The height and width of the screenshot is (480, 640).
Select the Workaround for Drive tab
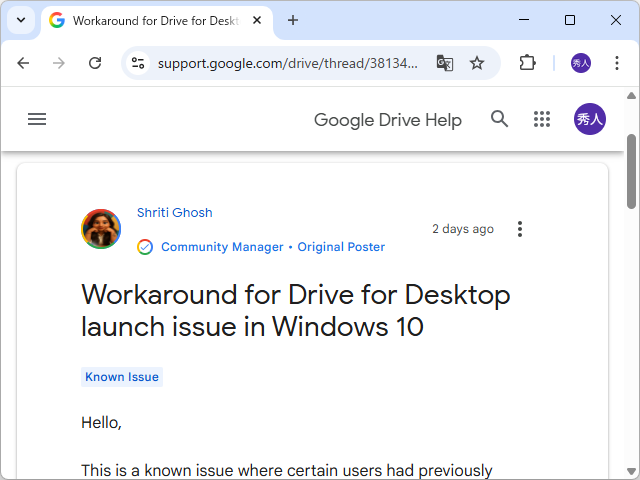pos(156,20)
